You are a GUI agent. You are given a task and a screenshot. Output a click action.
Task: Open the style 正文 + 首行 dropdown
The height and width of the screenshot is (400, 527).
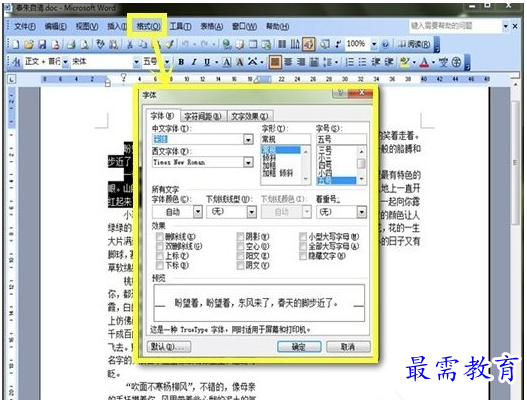[66, 62]
